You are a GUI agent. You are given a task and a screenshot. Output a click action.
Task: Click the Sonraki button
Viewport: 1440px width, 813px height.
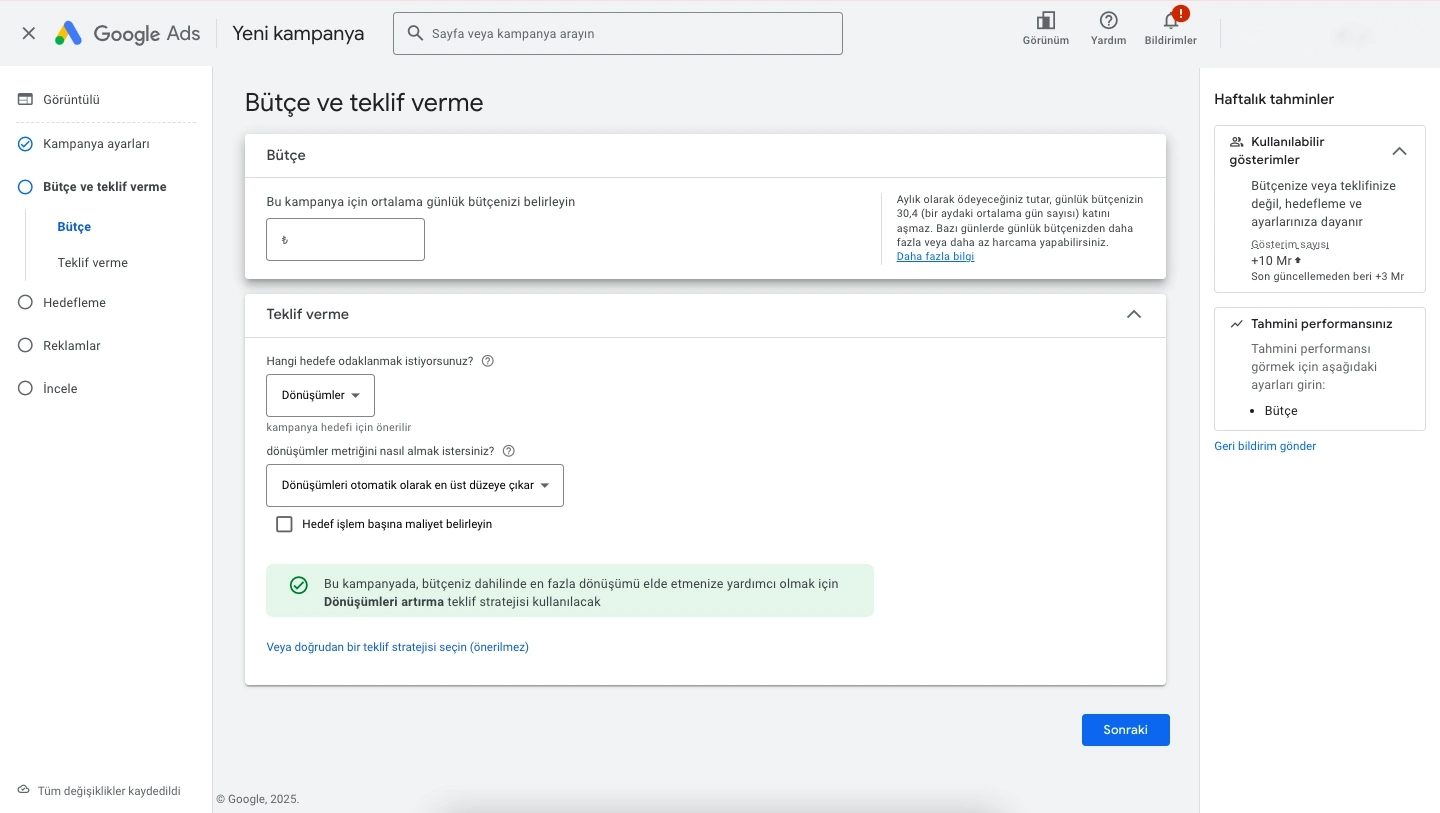click(x=1126, y=730)
